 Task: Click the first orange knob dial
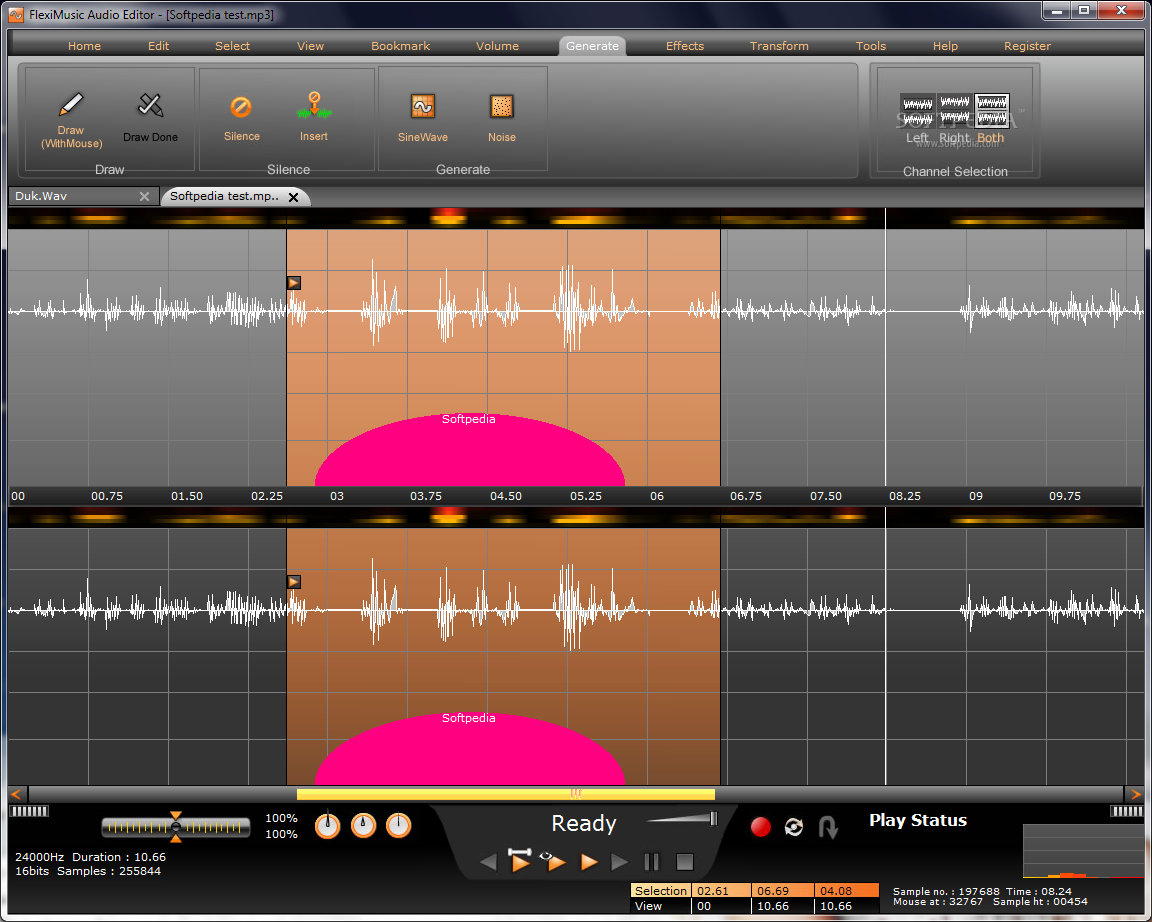click(x=328, y=826)
